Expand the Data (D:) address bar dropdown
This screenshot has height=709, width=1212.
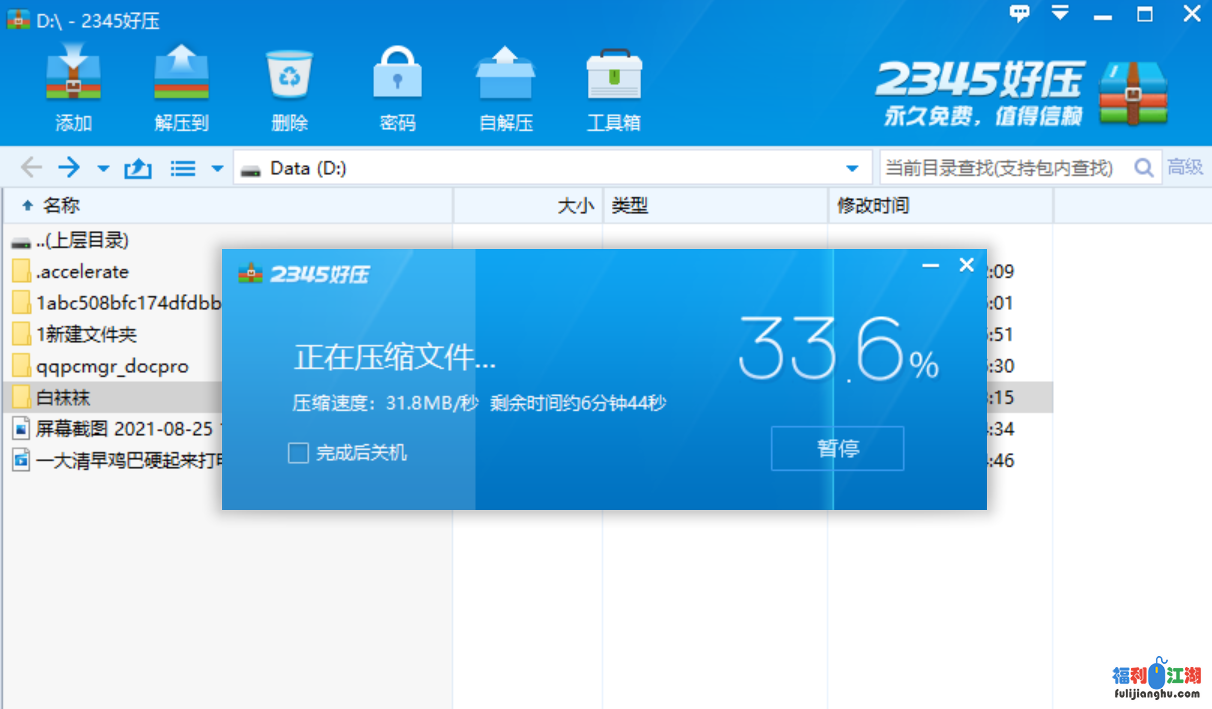tap(852, 168)
